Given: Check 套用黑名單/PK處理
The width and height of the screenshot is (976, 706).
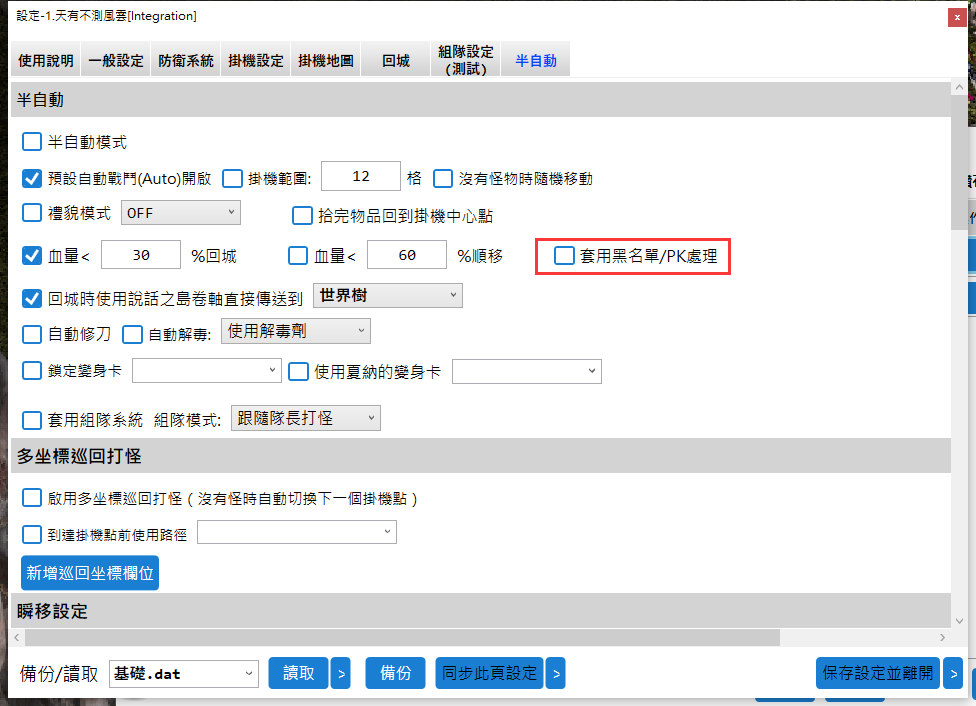Looking at the screenshot, I should point(564,255).
